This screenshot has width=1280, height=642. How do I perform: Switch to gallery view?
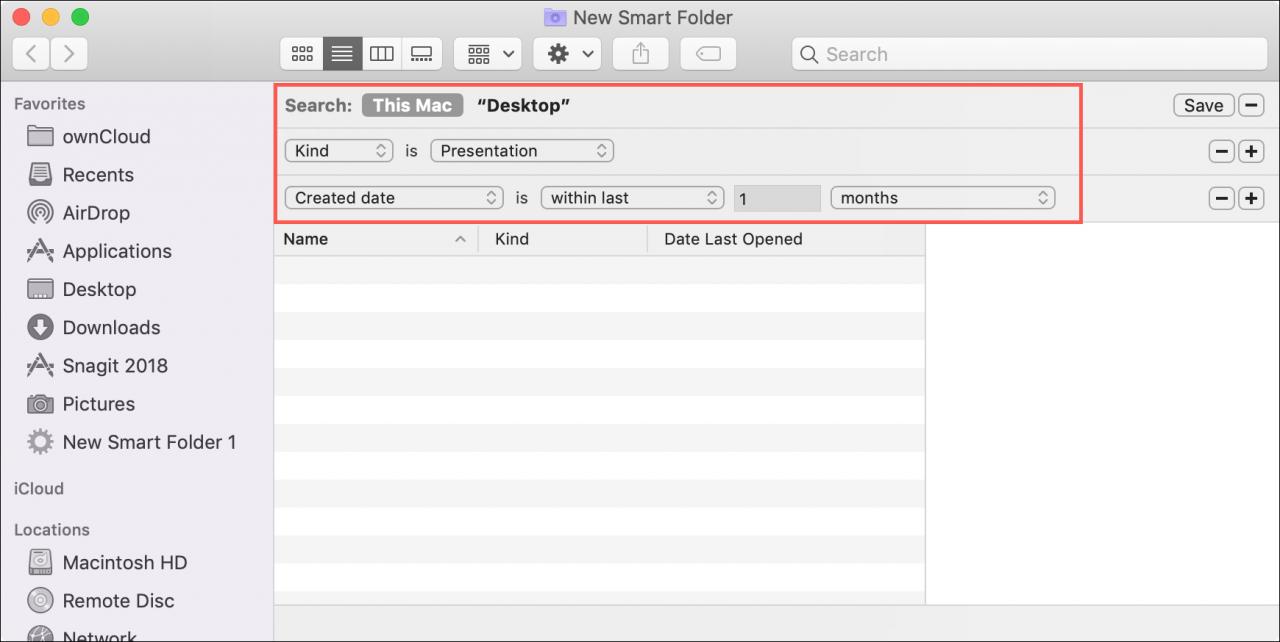(422, 54)
